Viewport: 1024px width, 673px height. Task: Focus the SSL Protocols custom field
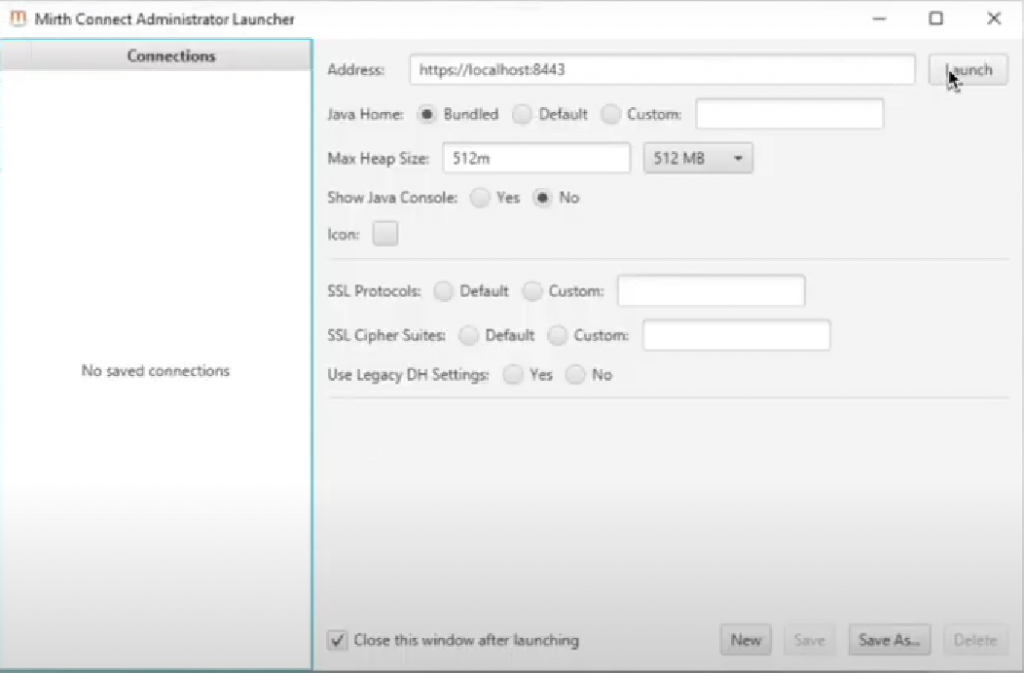click(x=711, y=291)
